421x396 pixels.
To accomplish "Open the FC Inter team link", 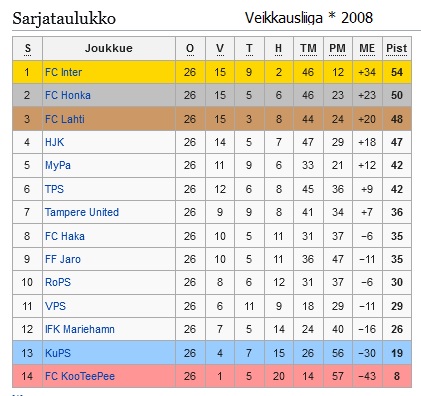I will [63, 72].
